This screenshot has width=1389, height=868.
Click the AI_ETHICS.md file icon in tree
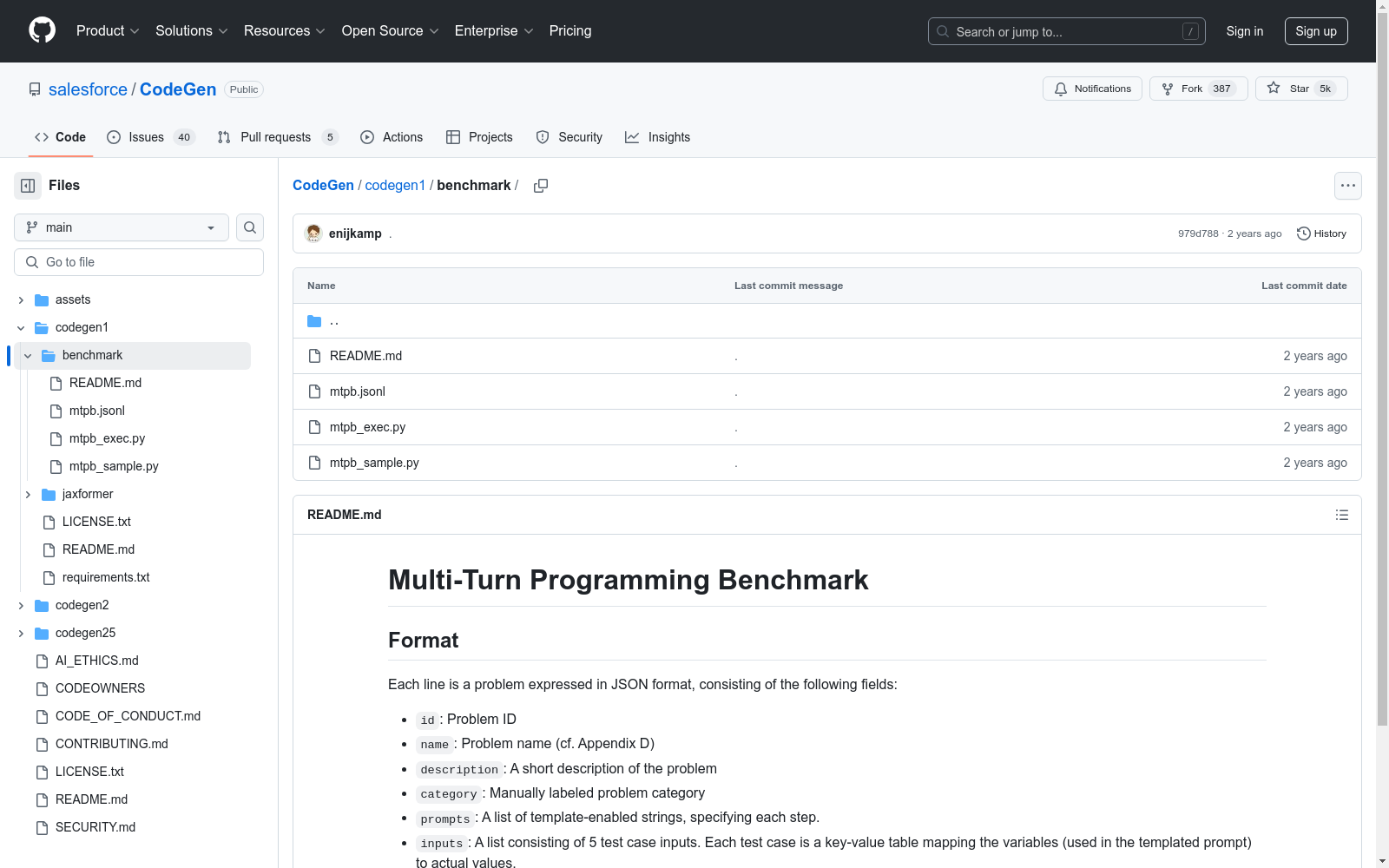coord(42,661)
